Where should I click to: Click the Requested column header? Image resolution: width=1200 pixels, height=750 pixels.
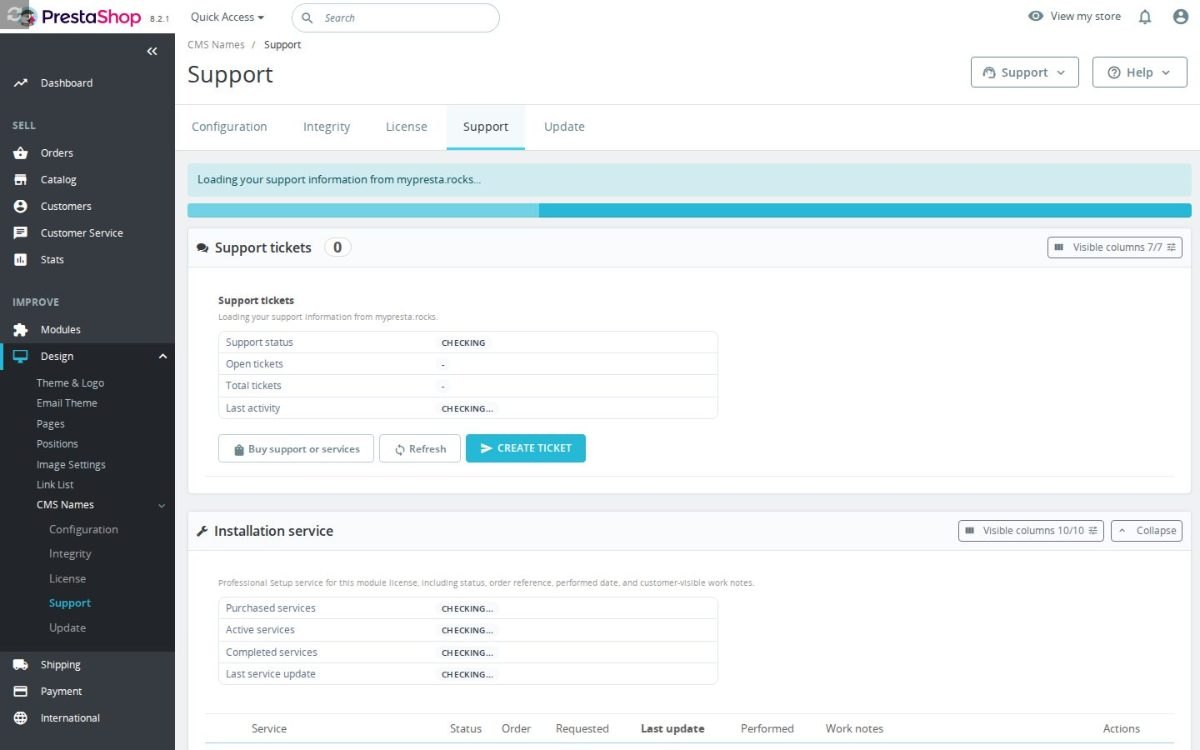582,729
